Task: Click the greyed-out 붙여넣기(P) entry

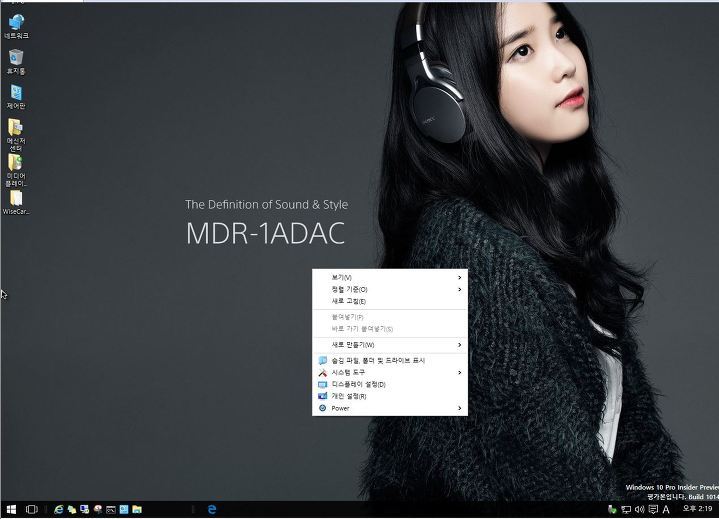Action: pos(390,317)
